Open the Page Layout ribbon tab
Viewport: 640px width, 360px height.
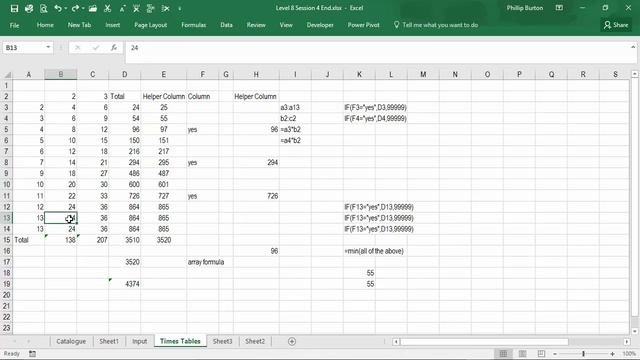pos(151,25)
